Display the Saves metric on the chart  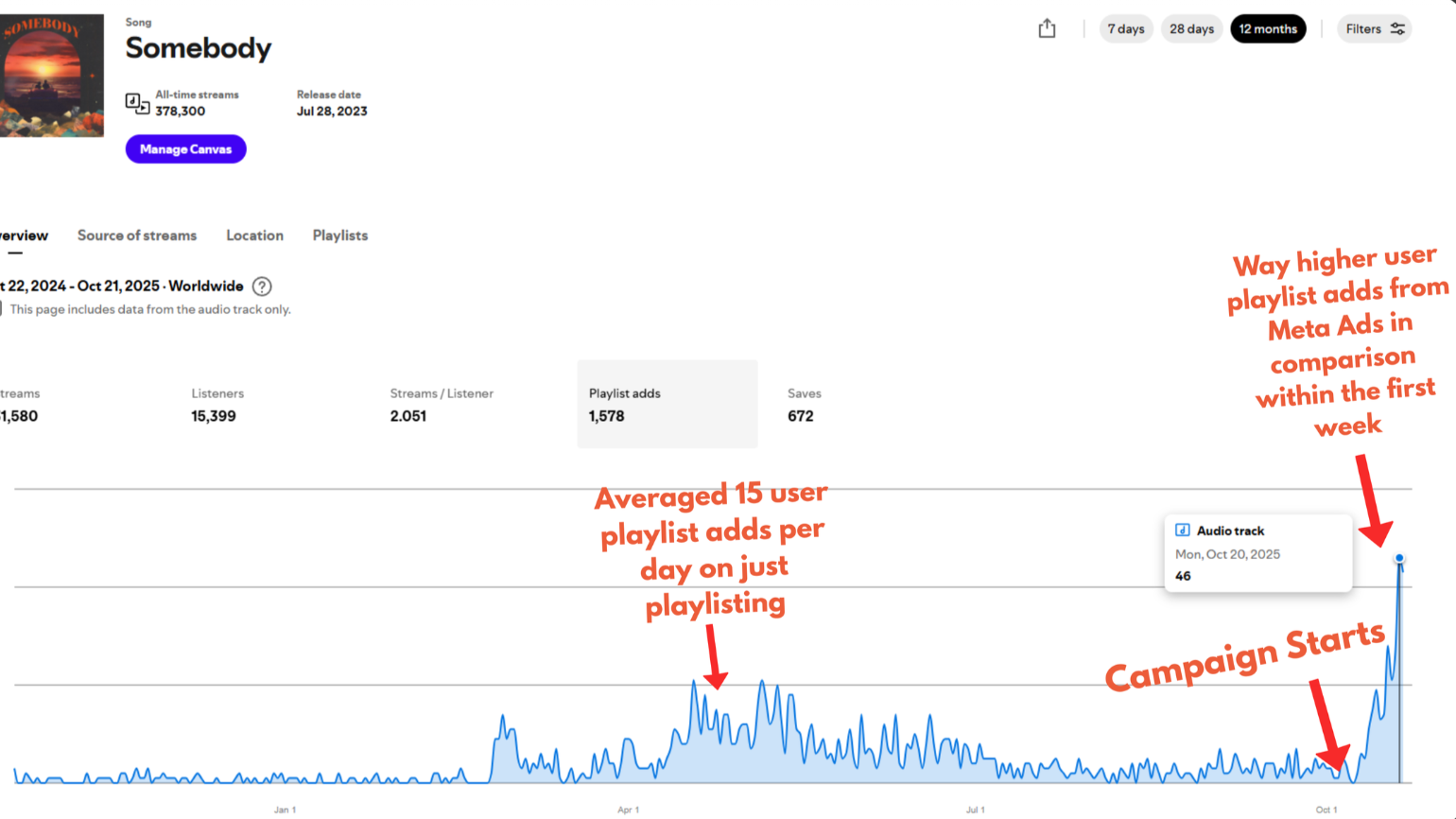(805, 405)
